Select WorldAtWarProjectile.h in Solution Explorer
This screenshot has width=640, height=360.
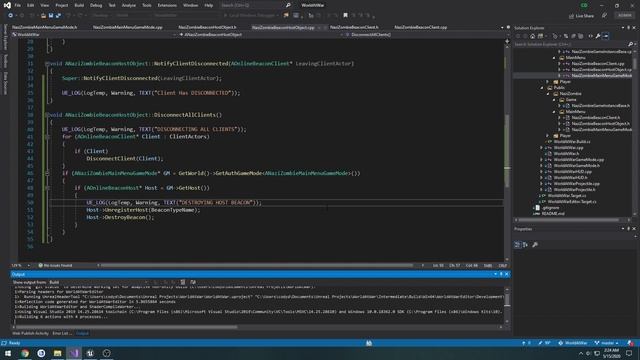pyautogui.click(x=574, y=189)
